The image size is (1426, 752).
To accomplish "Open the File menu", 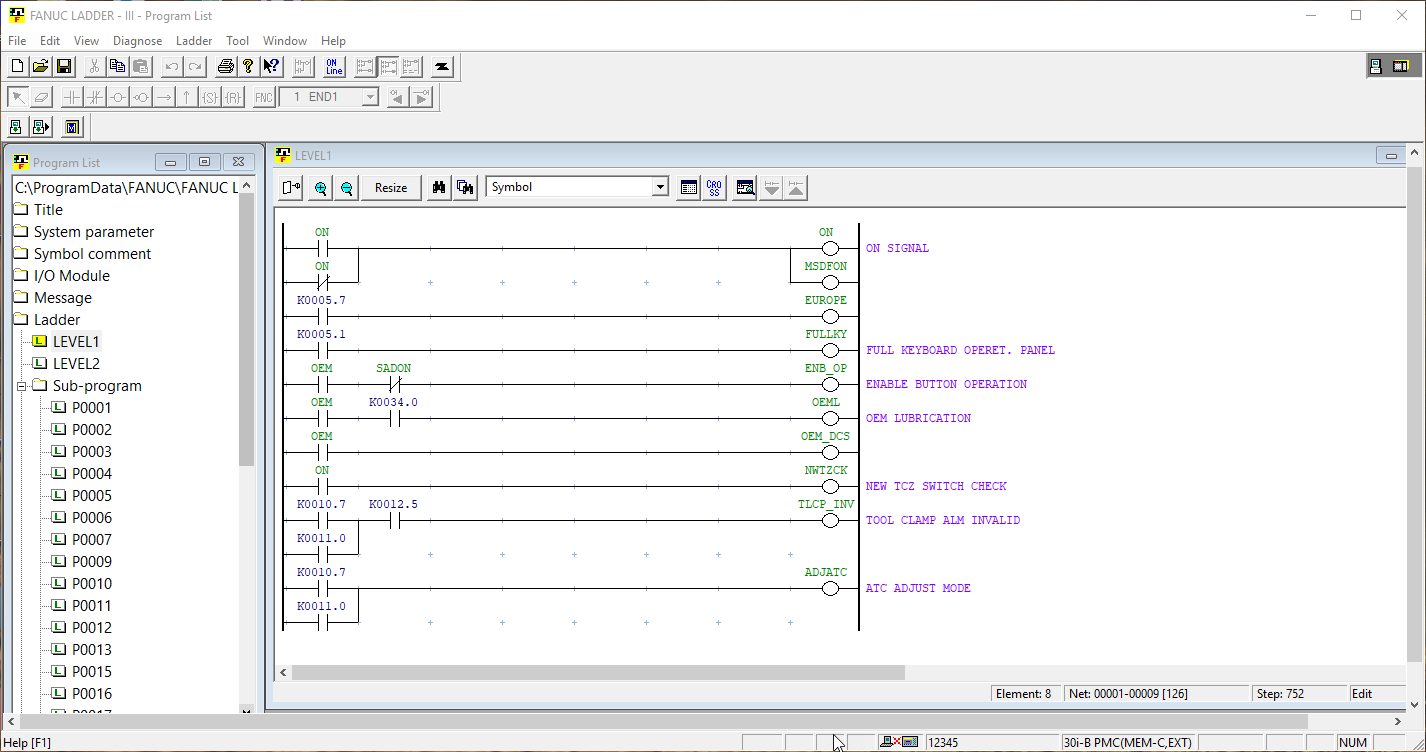I will 17,41.
